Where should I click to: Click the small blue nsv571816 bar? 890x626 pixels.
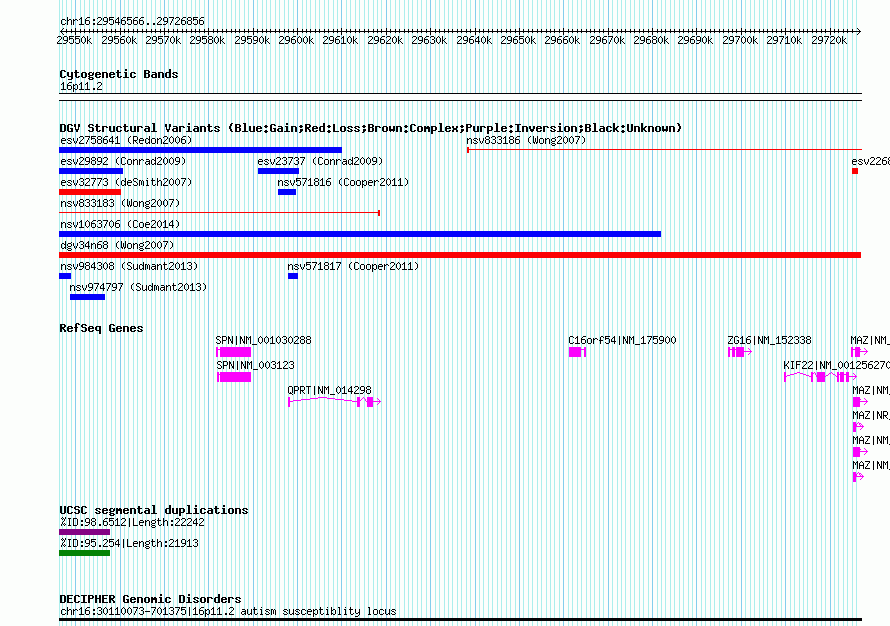pyautogui.click(x=287, y=192)
